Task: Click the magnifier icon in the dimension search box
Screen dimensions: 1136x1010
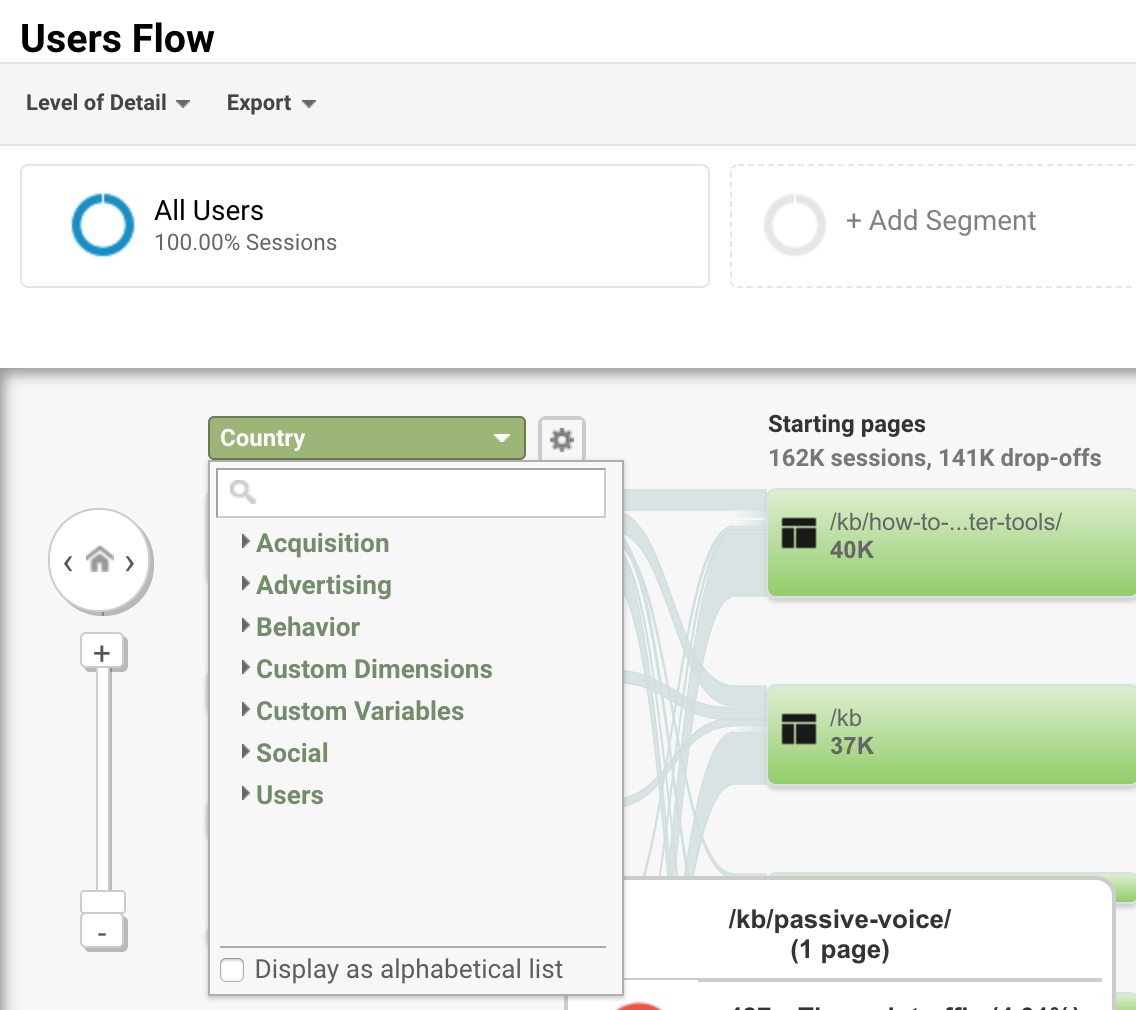Action: pos(241,492)
